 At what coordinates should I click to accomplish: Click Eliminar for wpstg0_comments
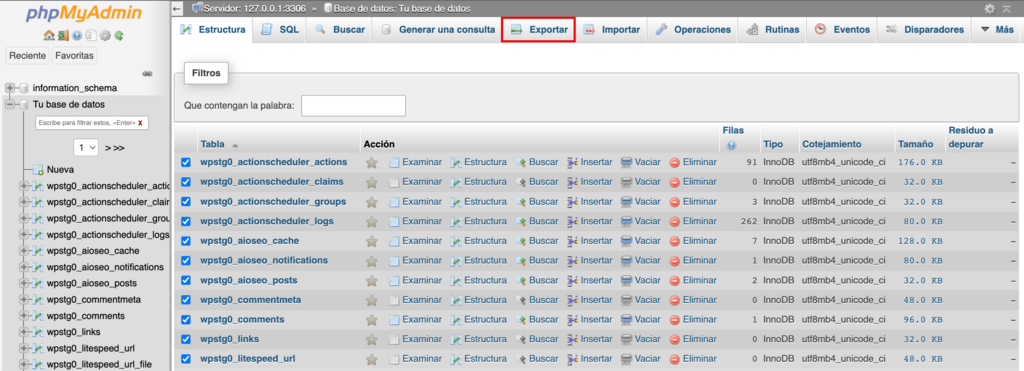(x=693, y=320)
